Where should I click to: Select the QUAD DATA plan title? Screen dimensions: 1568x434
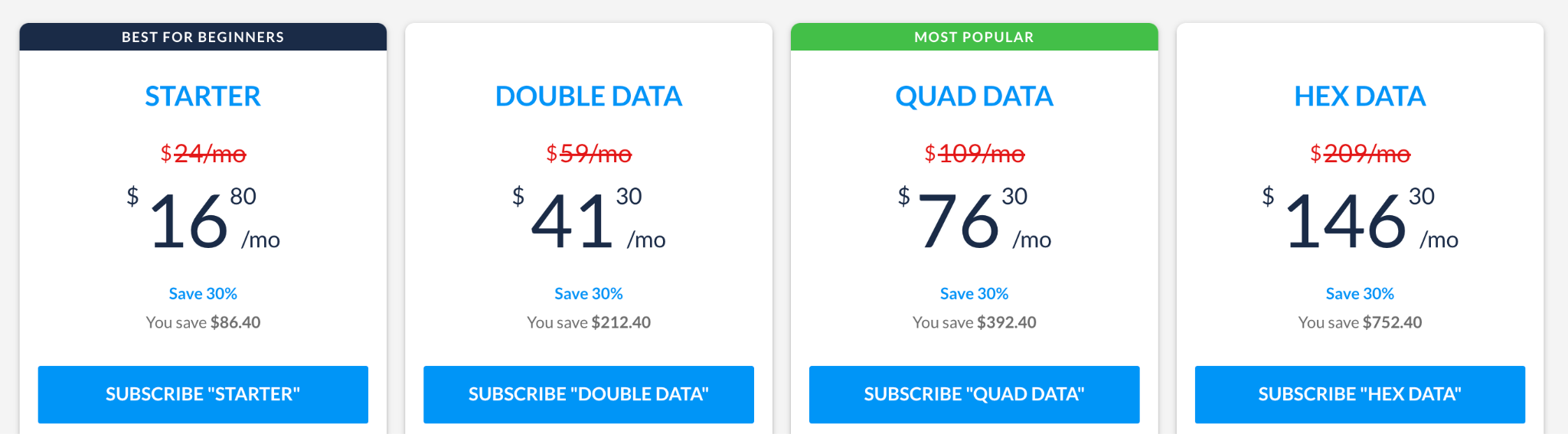pyautogui.click(x=975, y=96)
